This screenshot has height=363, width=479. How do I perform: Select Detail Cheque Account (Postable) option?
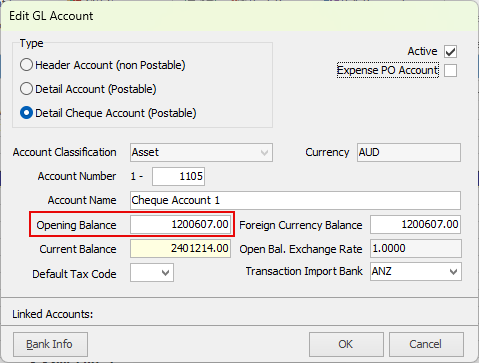coord(26,113)
